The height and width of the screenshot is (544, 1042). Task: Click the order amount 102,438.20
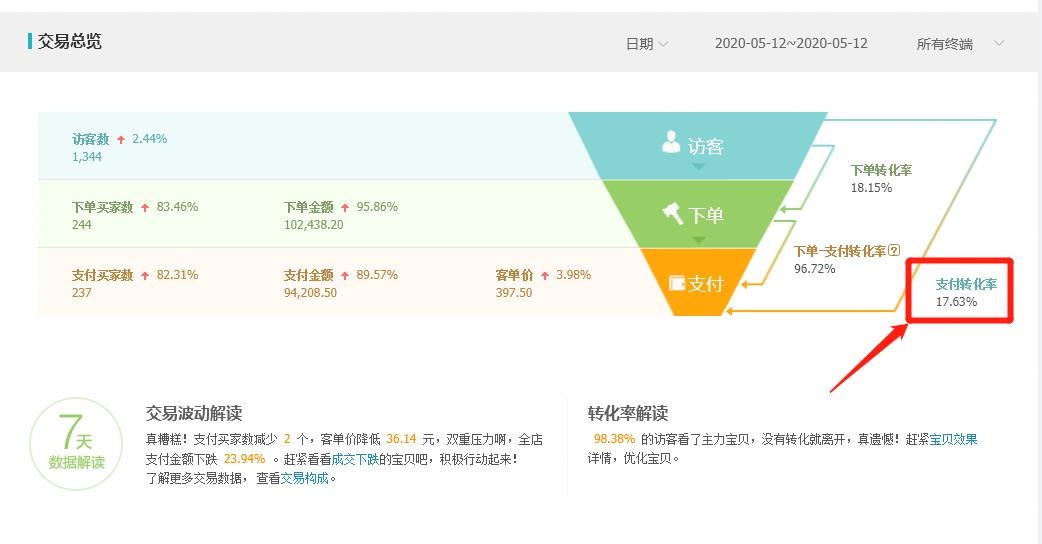314,225
